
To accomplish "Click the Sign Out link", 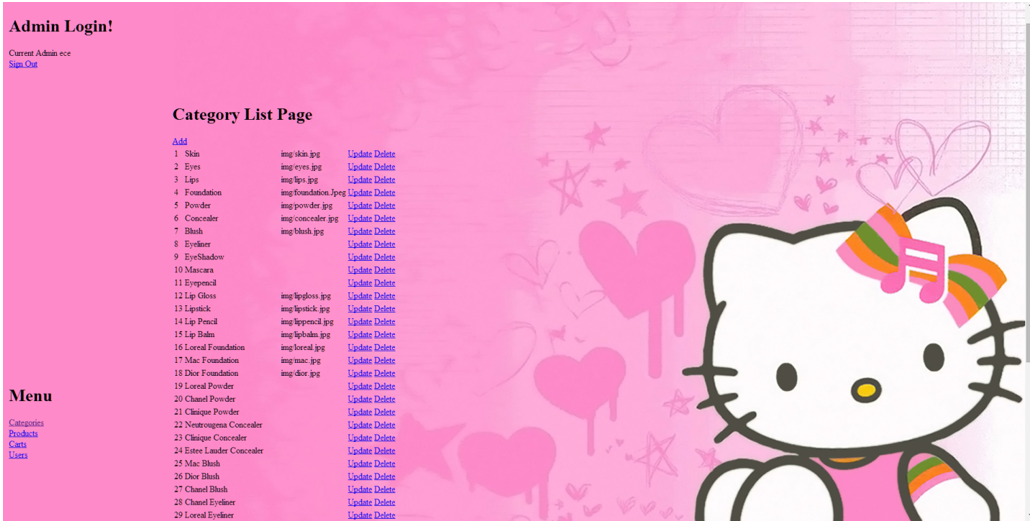I will pos(23,64).
